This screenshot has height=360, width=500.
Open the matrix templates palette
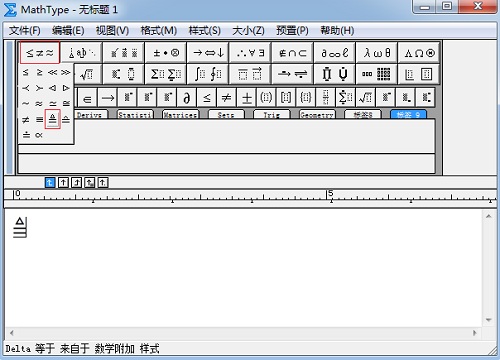click(376, 74)
